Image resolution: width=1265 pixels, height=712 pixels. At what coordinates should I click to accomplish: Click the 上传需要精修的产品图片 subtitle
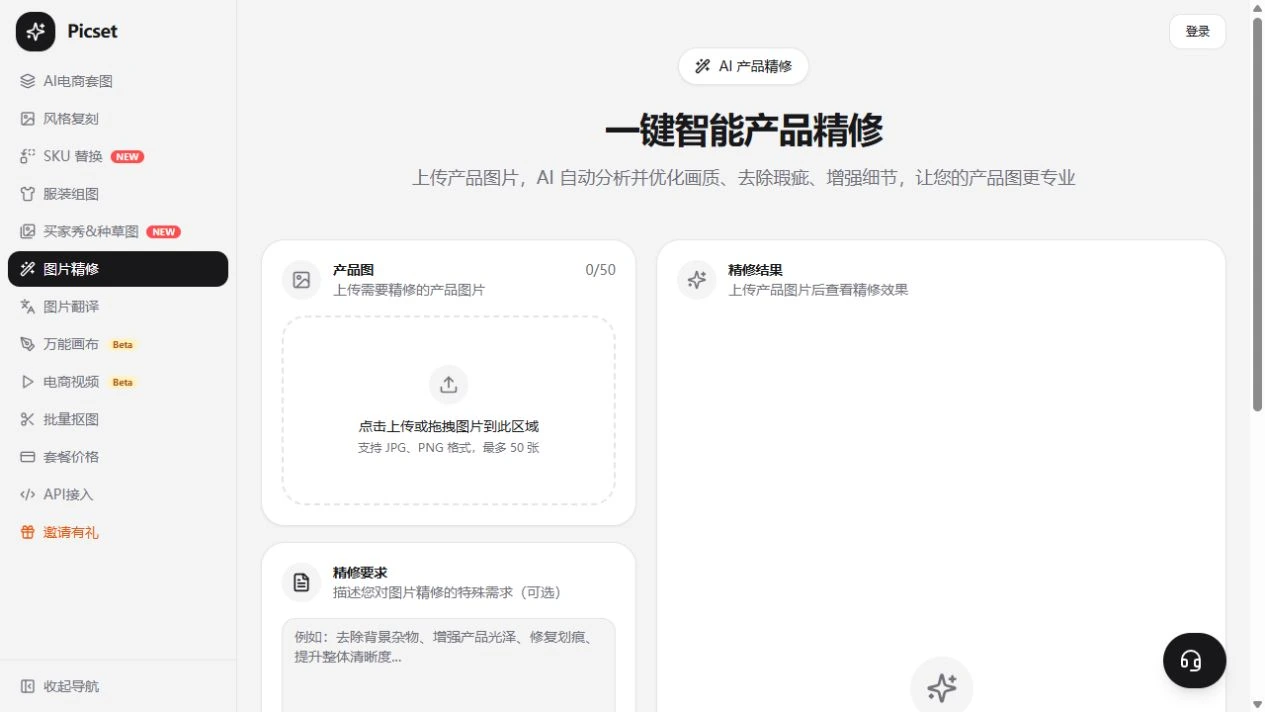(409, 290)
